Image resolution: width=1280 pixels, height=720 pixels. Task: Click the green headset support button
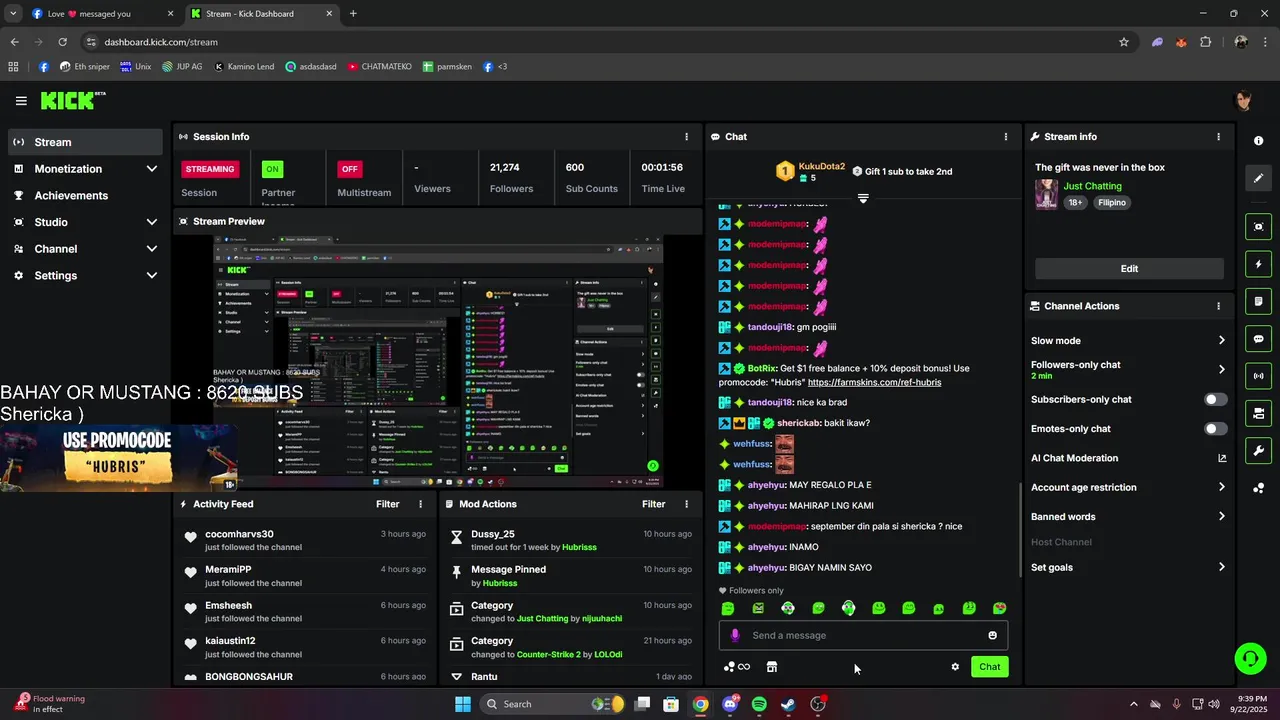coord(1250,658)
